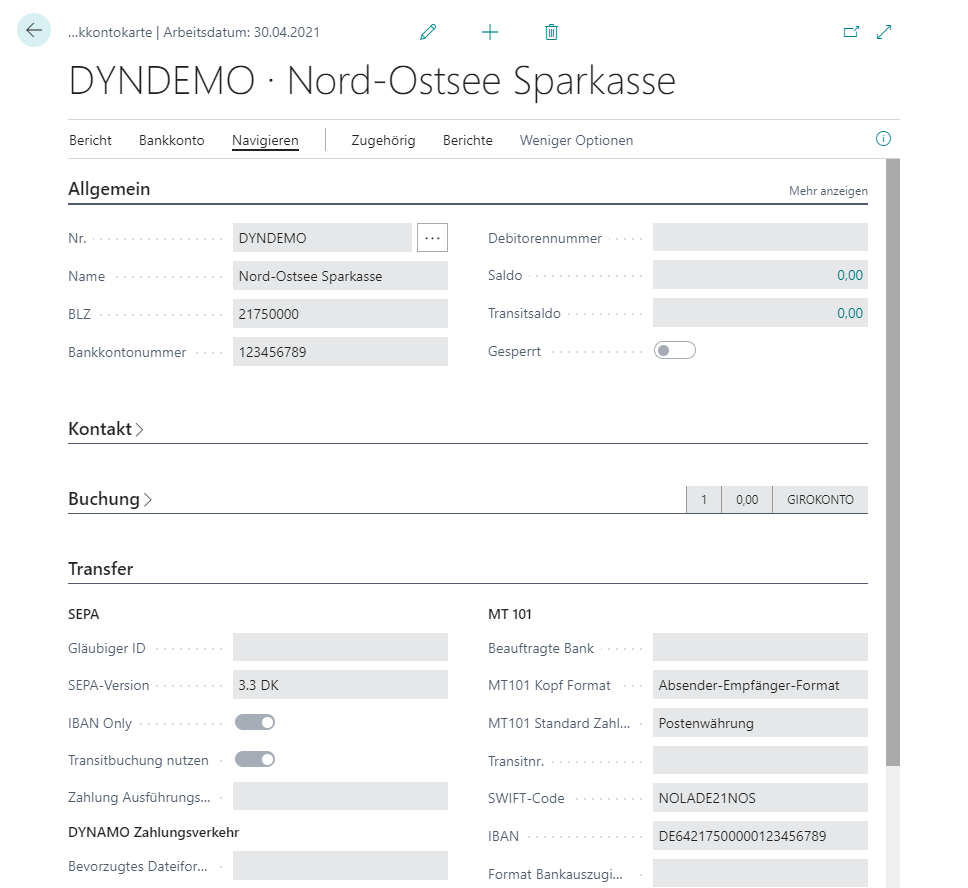Click the BLZ field 21750000
Image resolution: width=968 pixels, height=888 pixels.
[x=340, y=314]
